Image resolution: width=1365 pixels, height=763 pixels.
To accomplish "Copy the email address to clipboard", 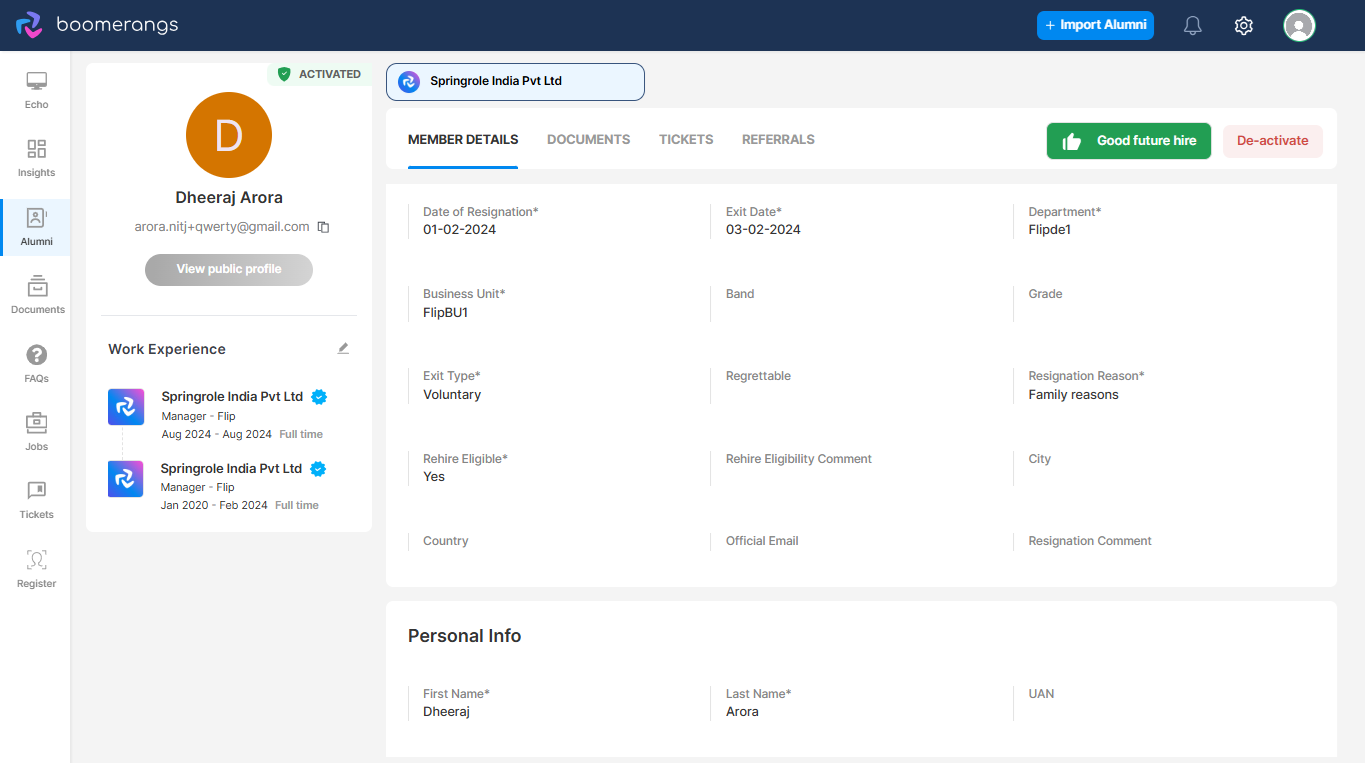I will 323,227.
